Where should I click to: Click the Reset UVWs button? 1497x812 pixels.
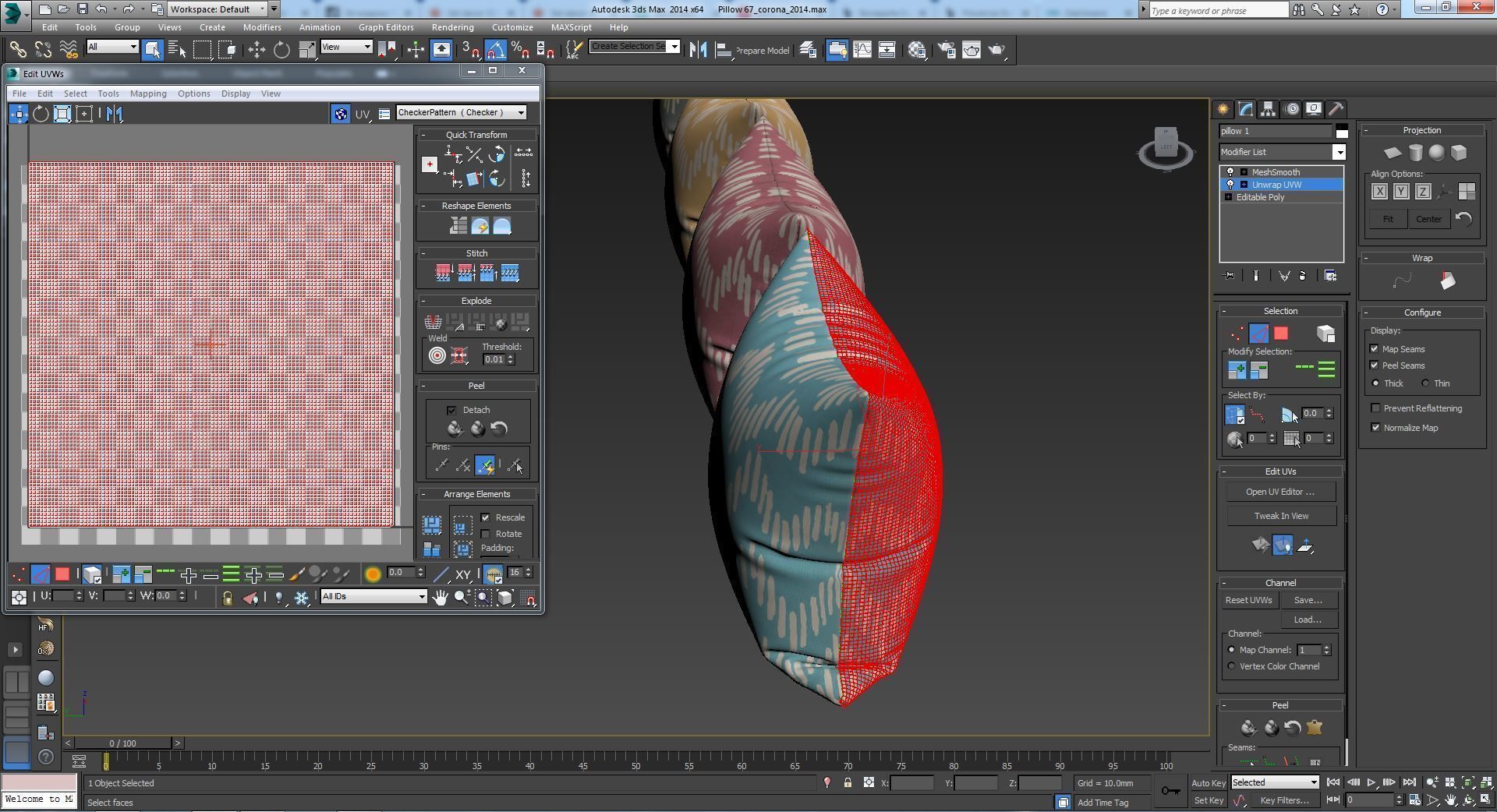pos(1248,600)
